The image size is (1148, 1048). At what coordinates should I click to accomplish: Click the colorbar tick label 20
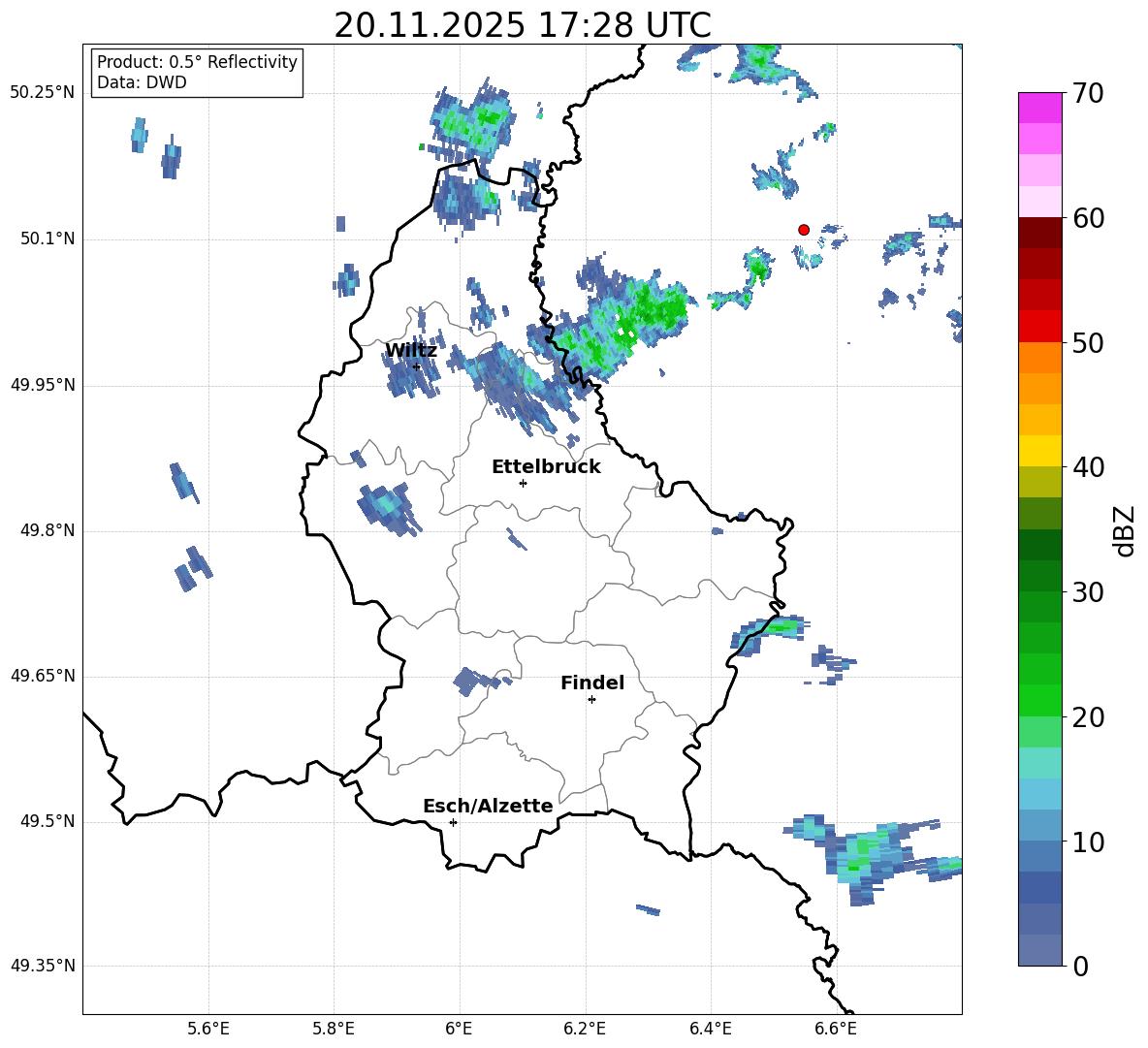click(1088, 717)
